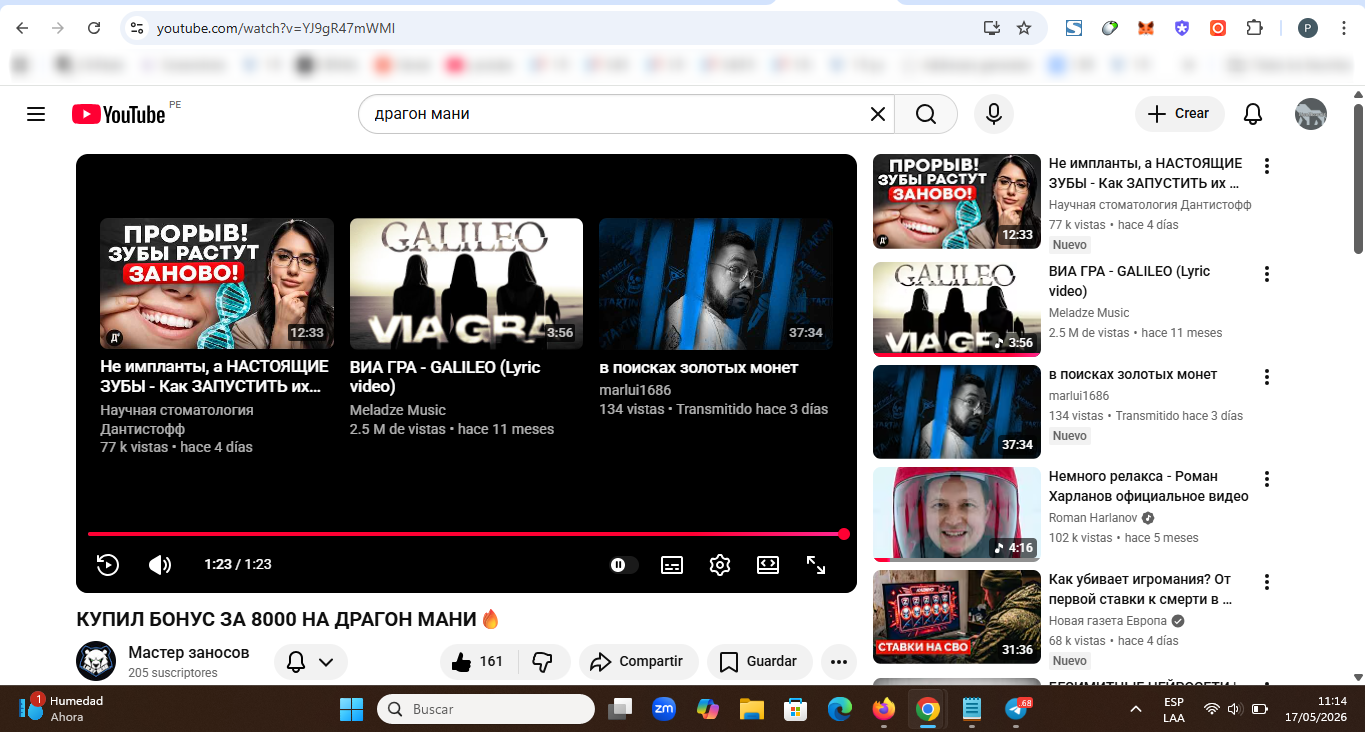
Task: Click sidebar channel name Meladze Music
Action: click(1089, 313)
